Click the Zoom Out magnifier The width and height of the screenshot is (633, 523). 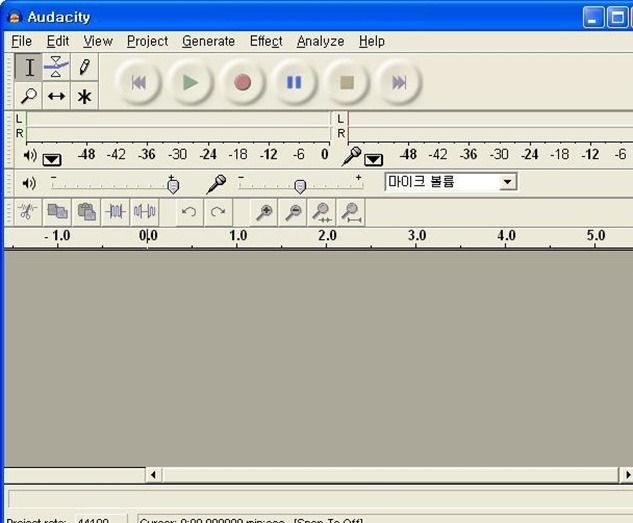(x=293, y=212)
